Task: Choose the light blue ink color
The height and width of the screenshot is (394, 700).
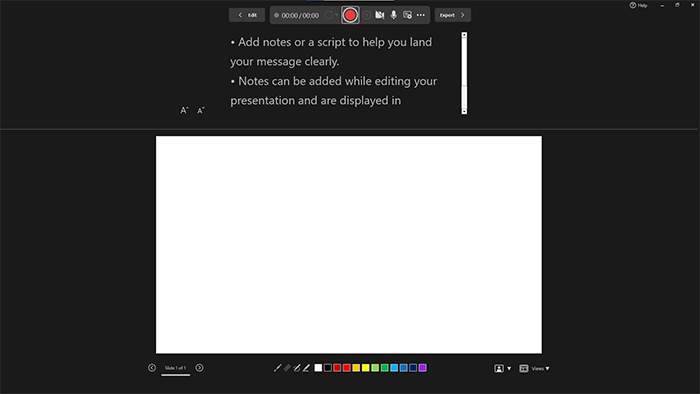Action: click(394, 368)
